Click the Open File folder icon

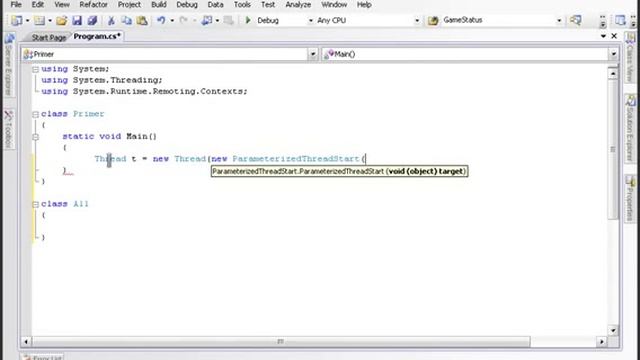62,20
